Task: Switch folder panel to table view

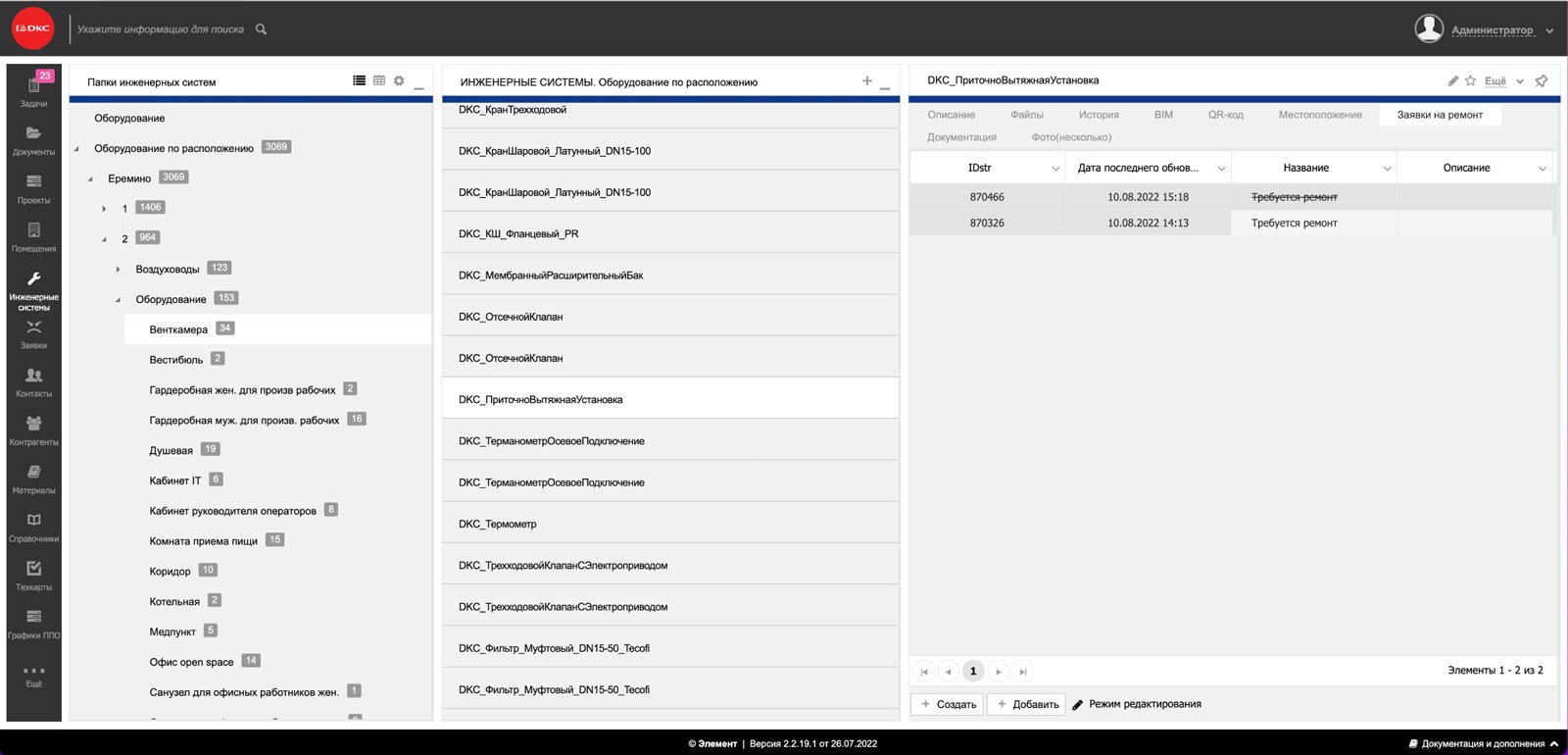Action: coord(379,80)
